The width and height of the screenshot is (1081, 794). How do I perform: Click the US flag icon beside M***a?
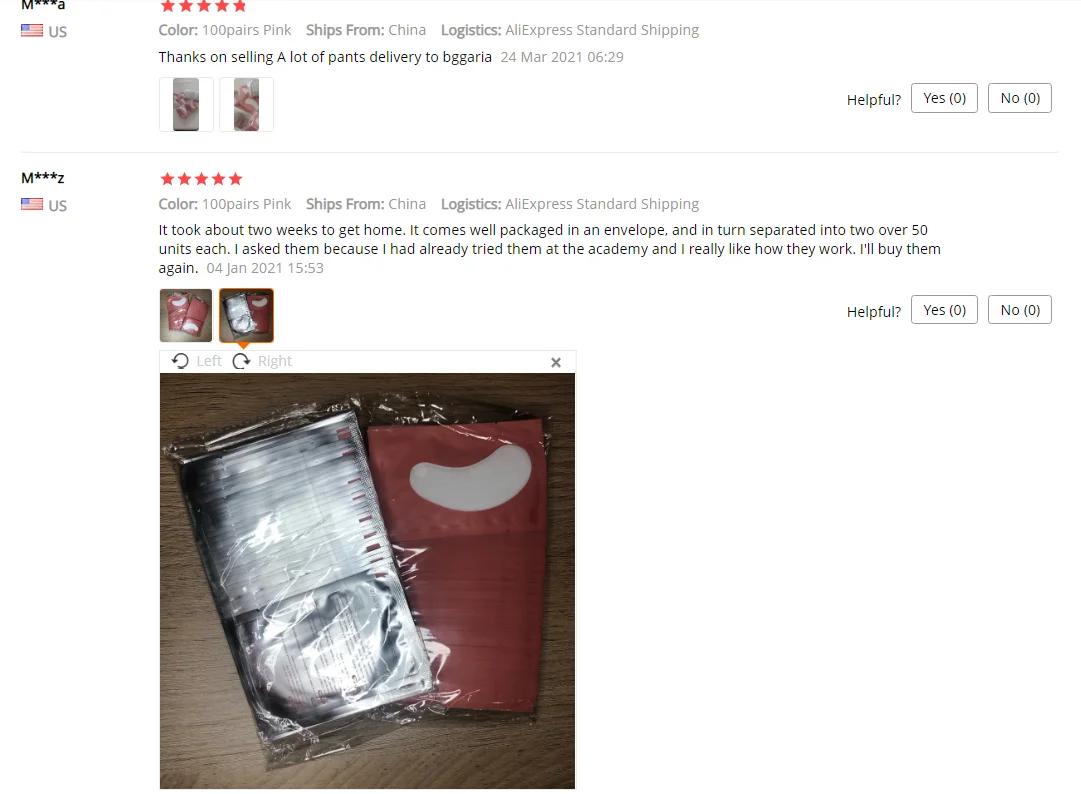pos(32,30)
